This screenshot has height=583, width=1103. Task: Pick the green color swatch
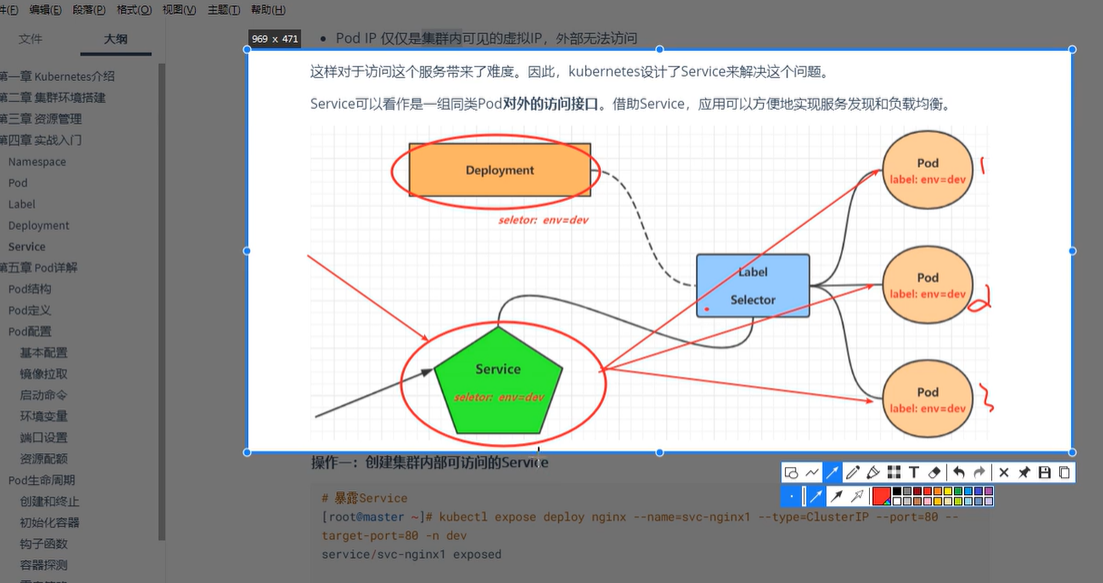958,491
